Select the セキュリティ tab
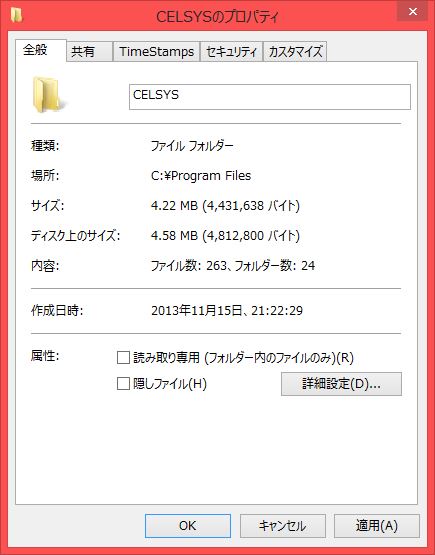 (231, 52)
